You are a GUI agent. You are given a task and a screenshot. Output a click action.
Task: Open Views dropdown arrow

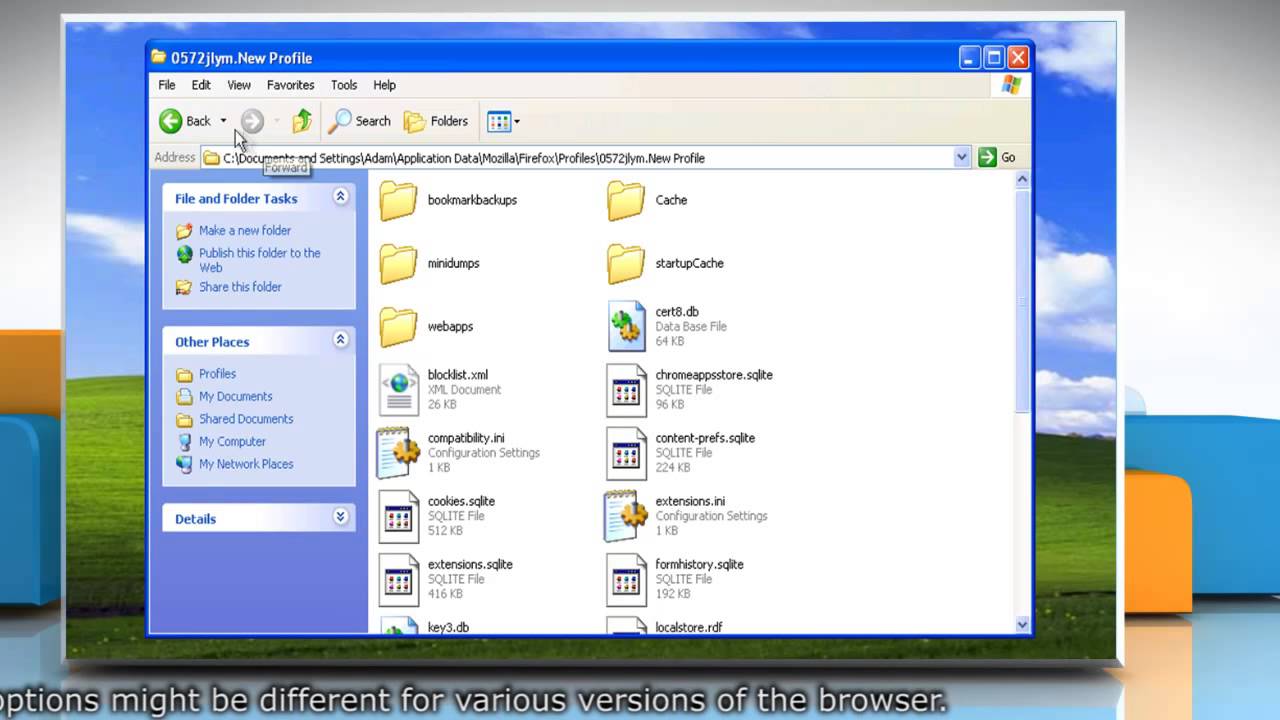click(517, 122)
